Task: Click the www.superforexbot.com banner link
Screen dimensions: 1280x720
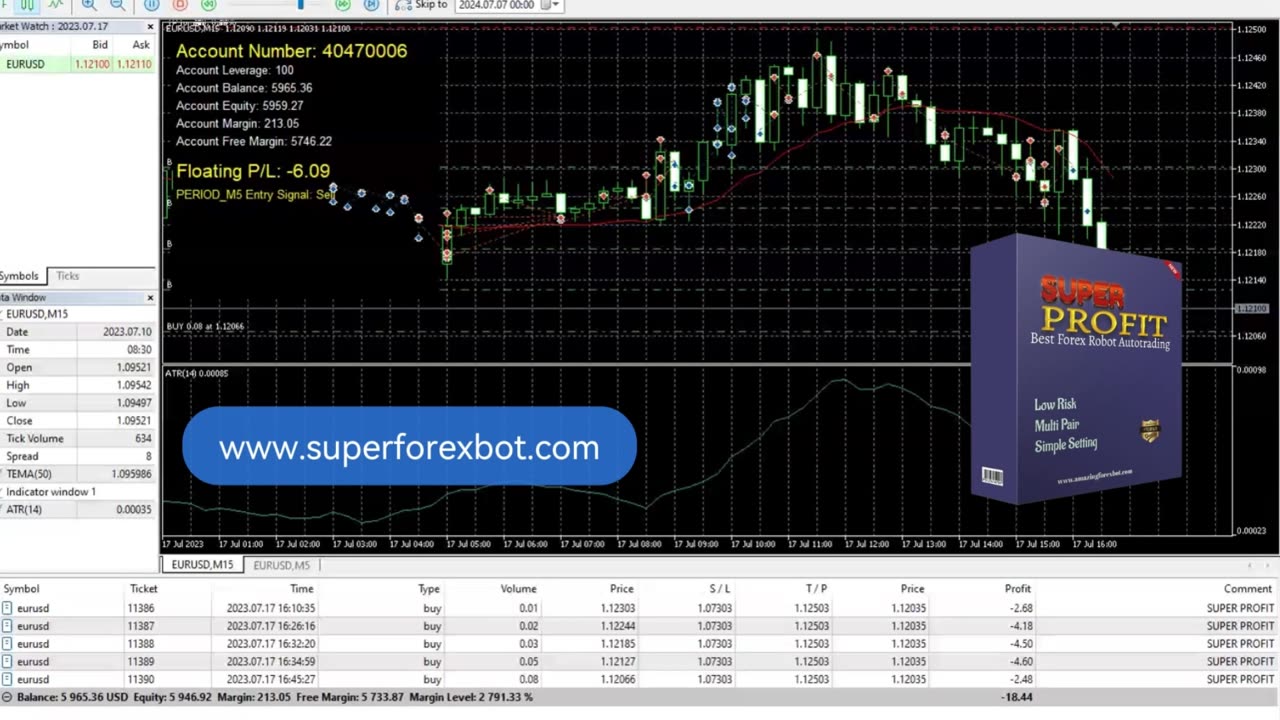Action: coord(409,447)
